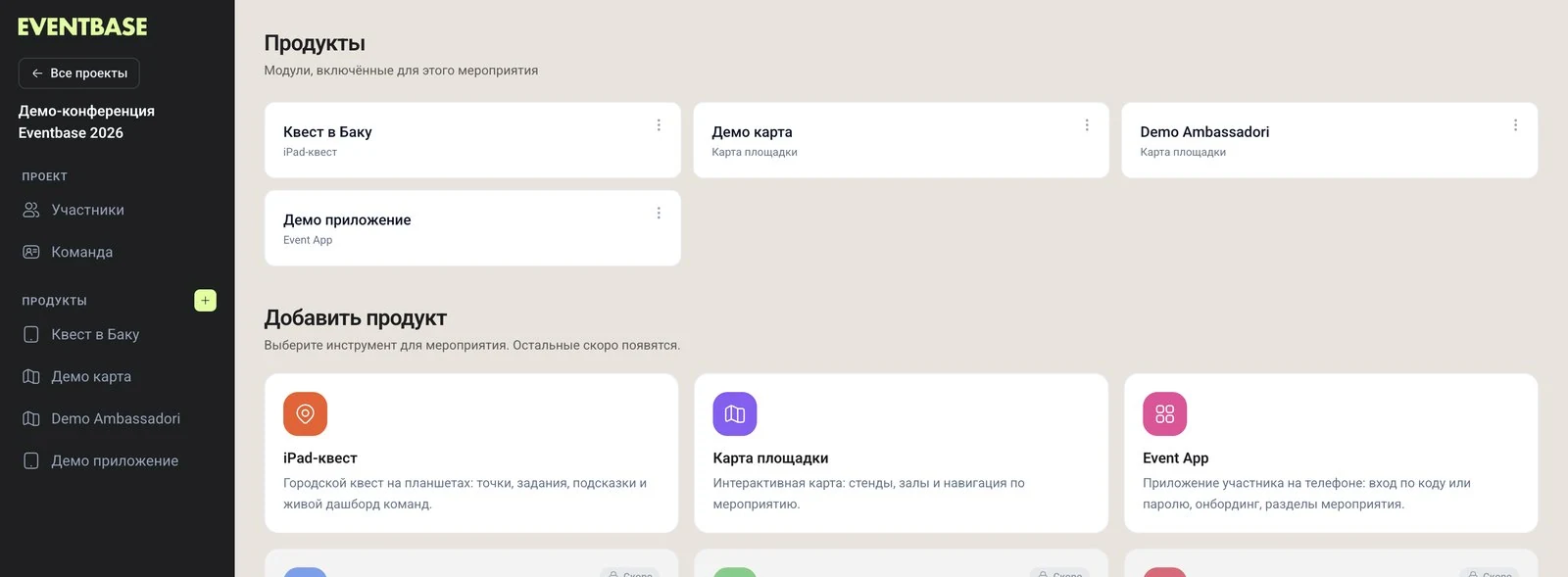The height and width of the screenshot is (577, 1568).
Task: Click tablet icon beside Демо приложение
Action: coord(31,460)
